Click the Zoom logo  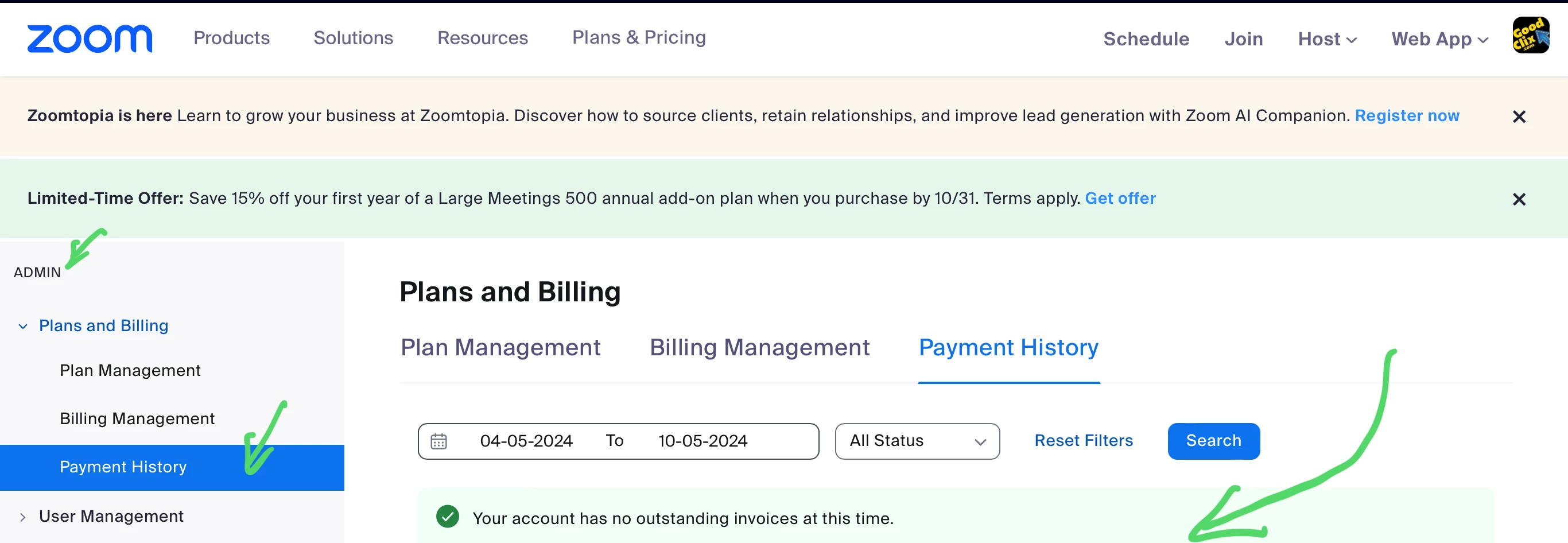point(90,39)
